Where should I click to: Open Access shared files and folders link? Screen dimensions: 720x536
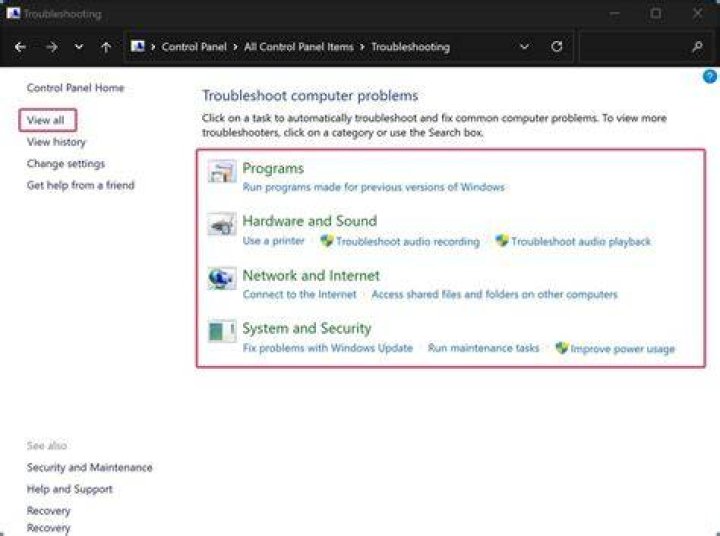click(495, 294)
